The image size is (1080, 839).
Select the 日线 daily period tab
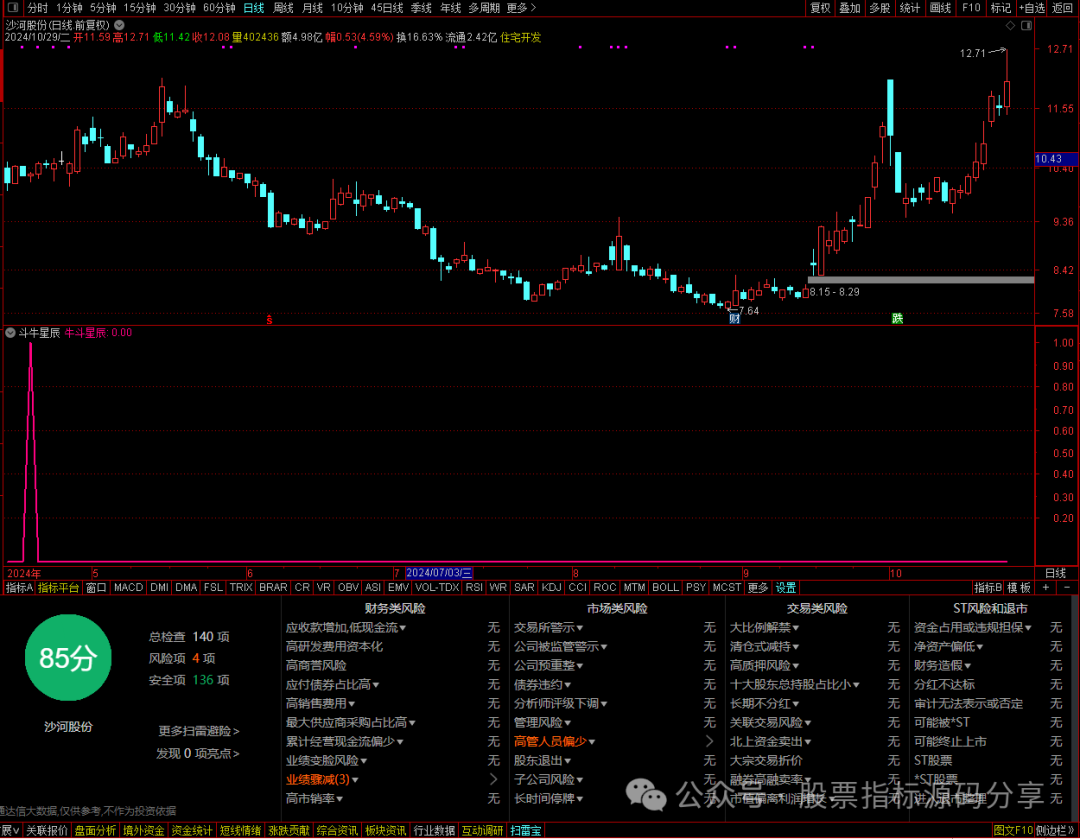click(x=253, y=8)
